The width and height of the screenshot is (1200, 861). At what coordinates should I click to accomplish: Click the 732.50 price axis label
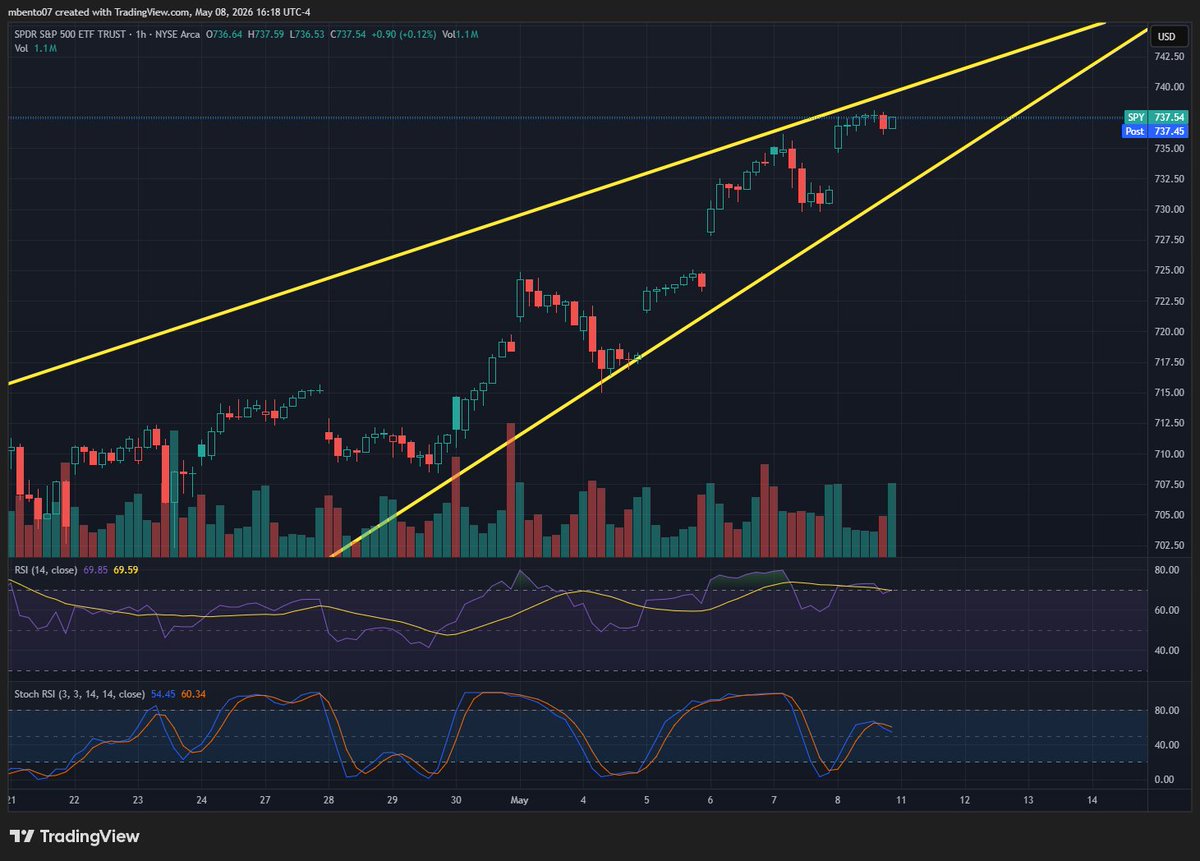pos(1169,179)
